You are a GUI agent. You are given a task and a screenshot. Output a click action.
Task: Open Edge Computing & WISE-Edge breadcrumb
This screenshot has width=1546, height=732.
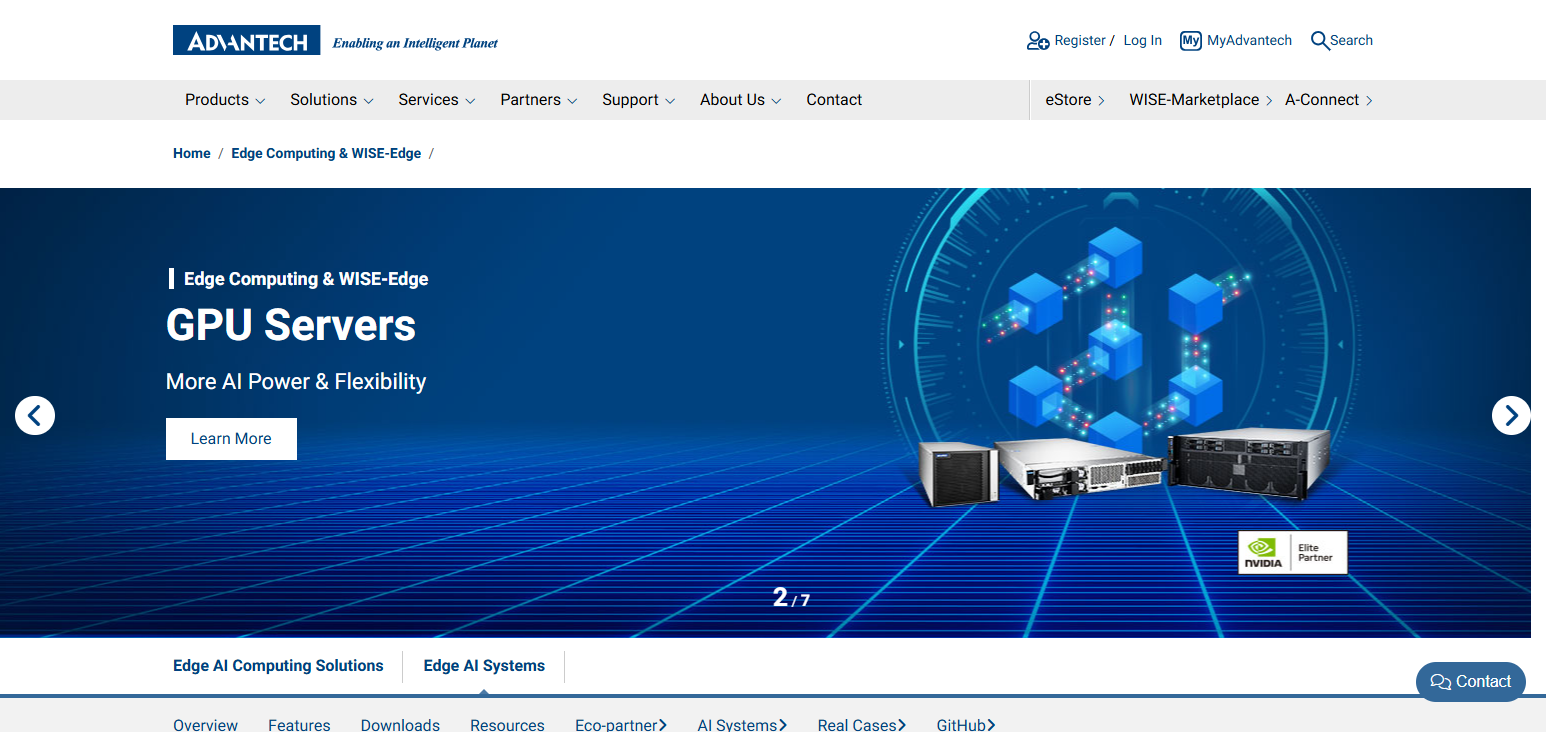326,153
